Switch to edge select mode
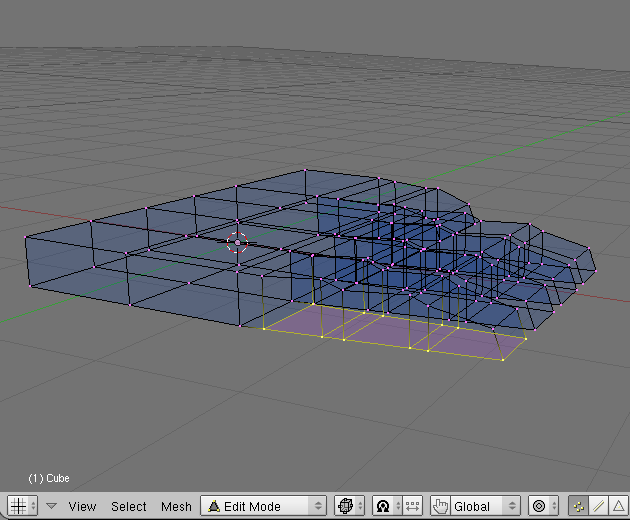630x520 pixels. click(x=599, y=506)
